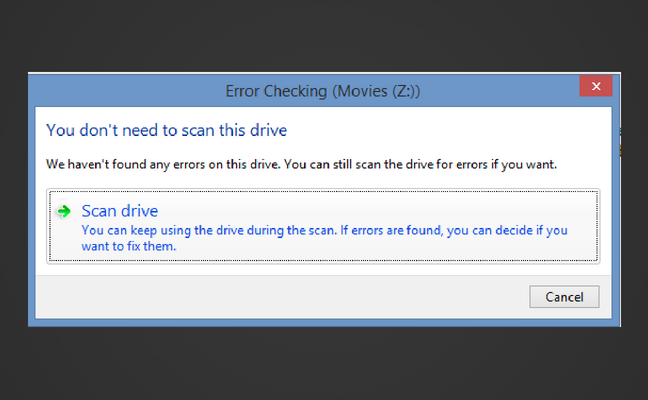Screen dimensions: 648x400
Task: Click the dark backdrop above the dialog window
Action: point(324,35)
